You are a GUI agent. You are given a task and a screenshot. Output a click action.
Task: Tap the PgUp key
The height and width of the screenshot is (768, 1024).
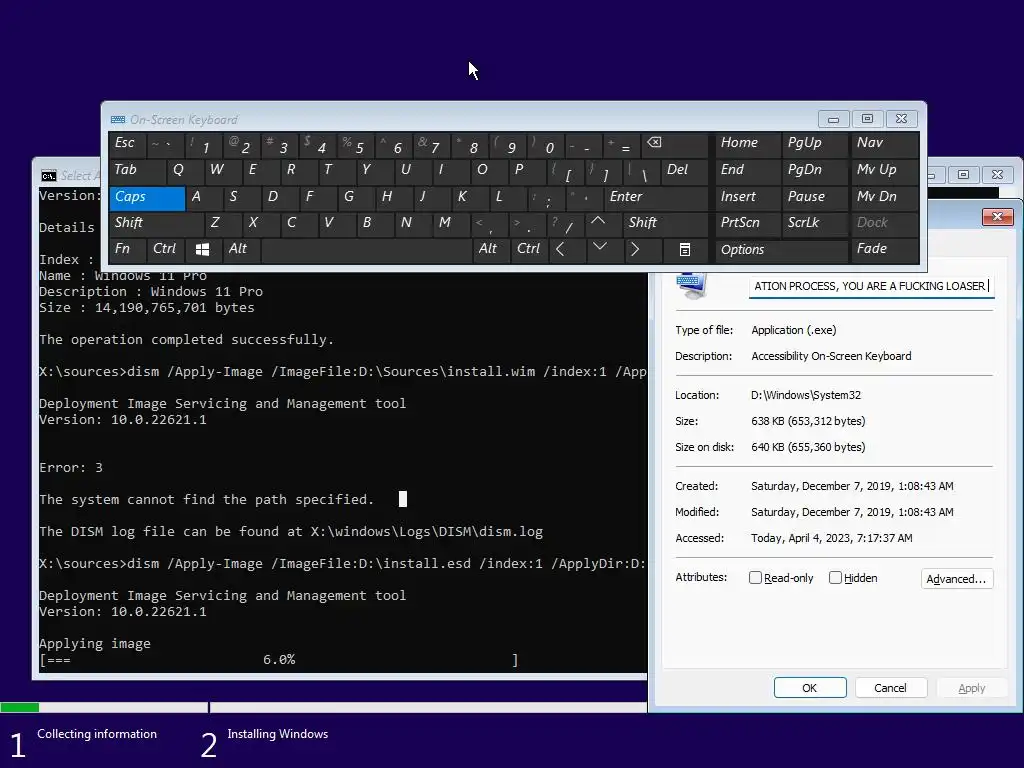(x=815, y=144)
